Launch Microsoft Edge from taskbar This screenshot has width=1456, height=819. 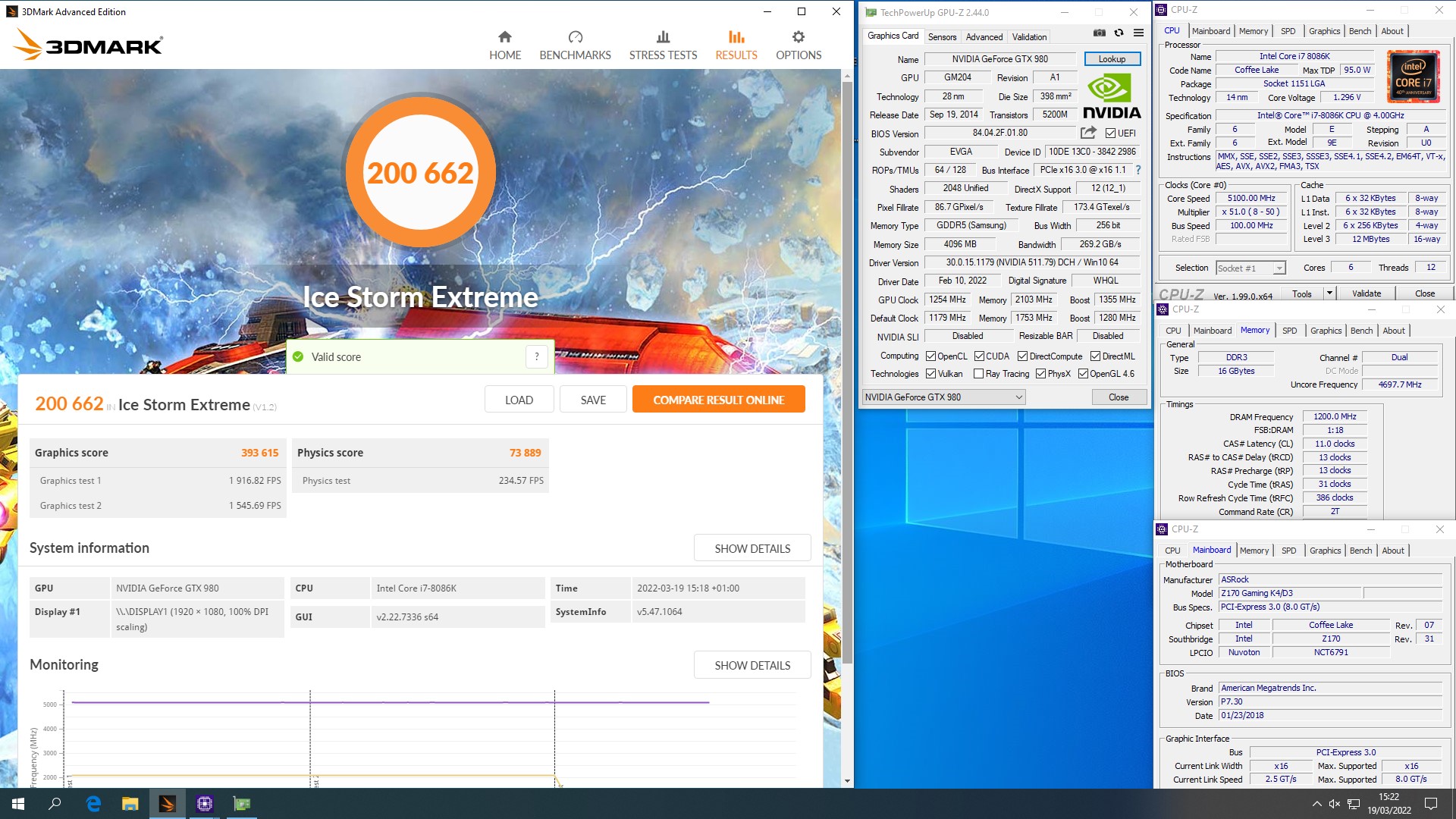[x=93, y=804]
